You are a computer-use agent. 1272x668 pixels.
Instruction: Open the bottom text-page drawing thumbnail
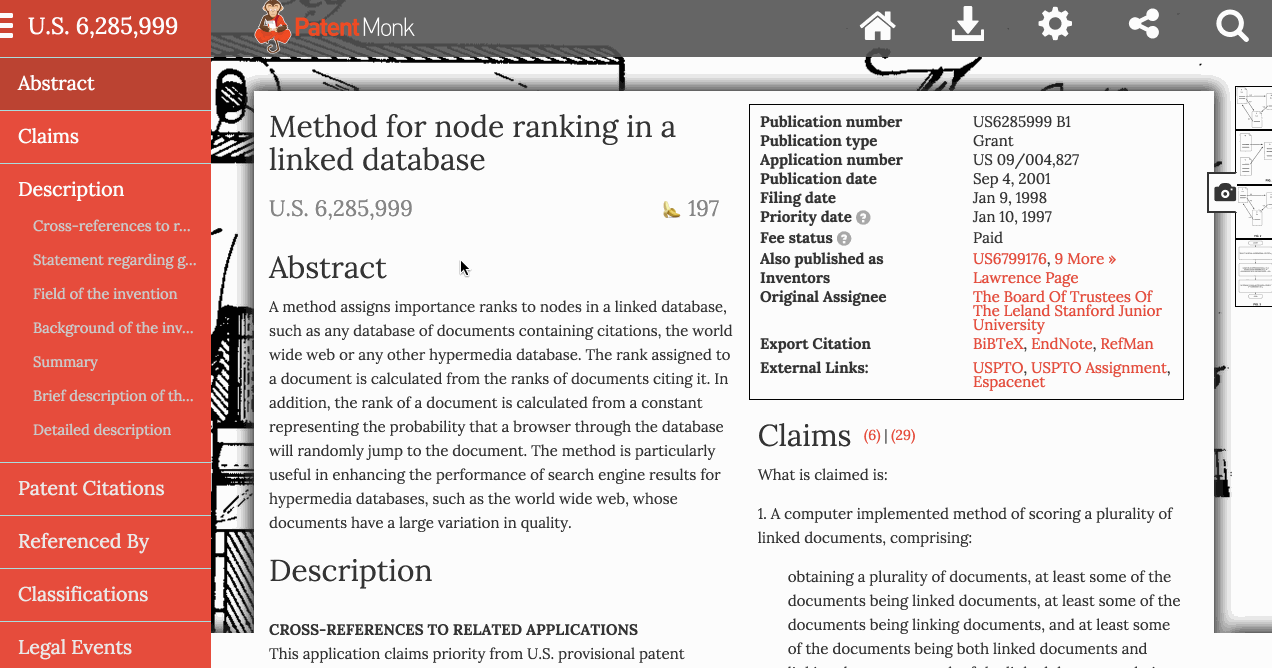tap(1253, 272)
